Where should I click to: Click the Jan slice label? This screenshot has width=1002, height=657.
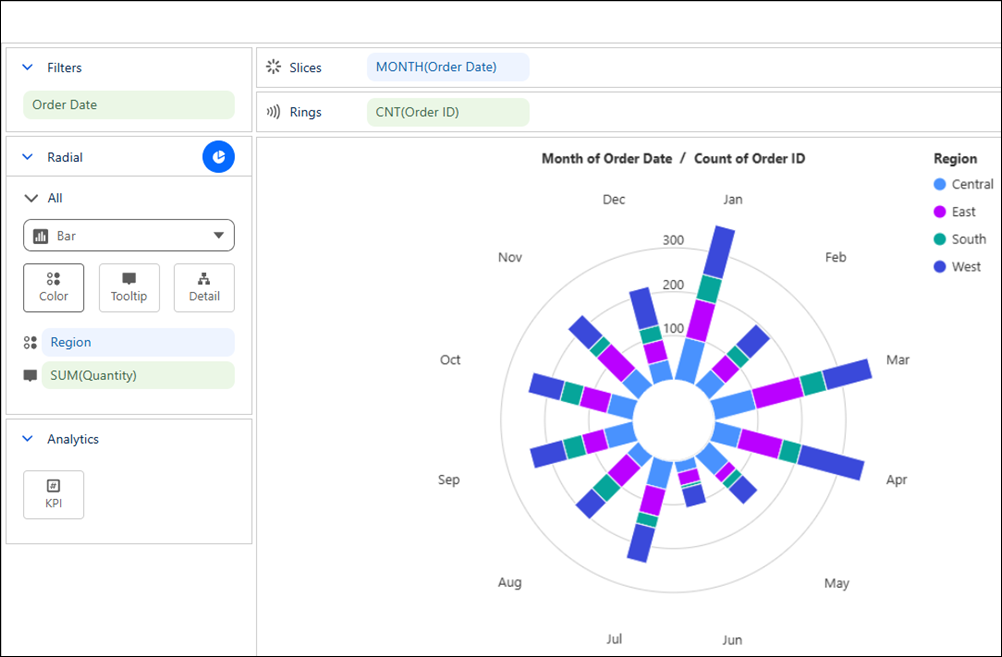point(733,199)
